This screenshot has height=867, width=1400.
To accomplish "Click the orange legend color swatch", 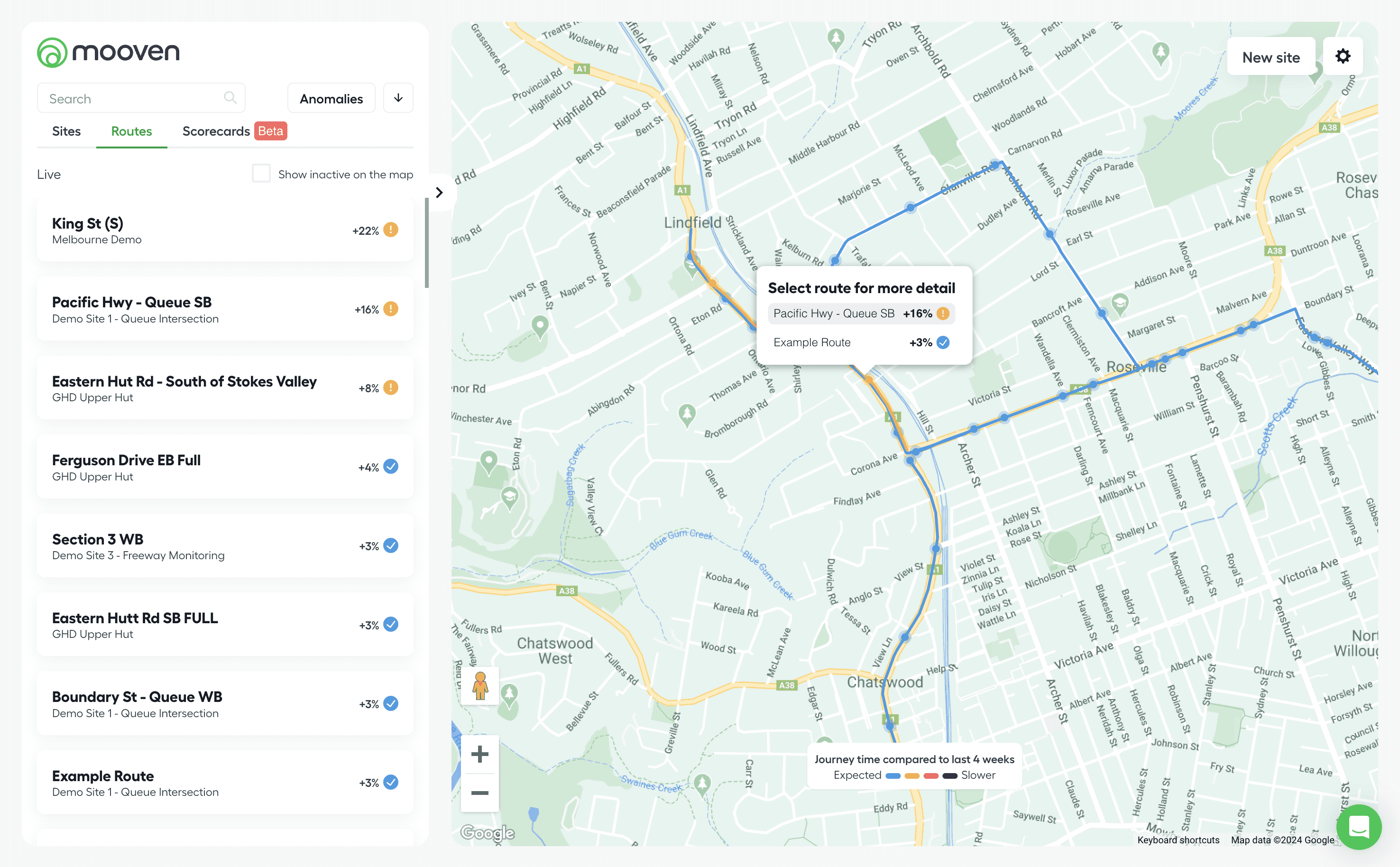I will click(912, 776).
